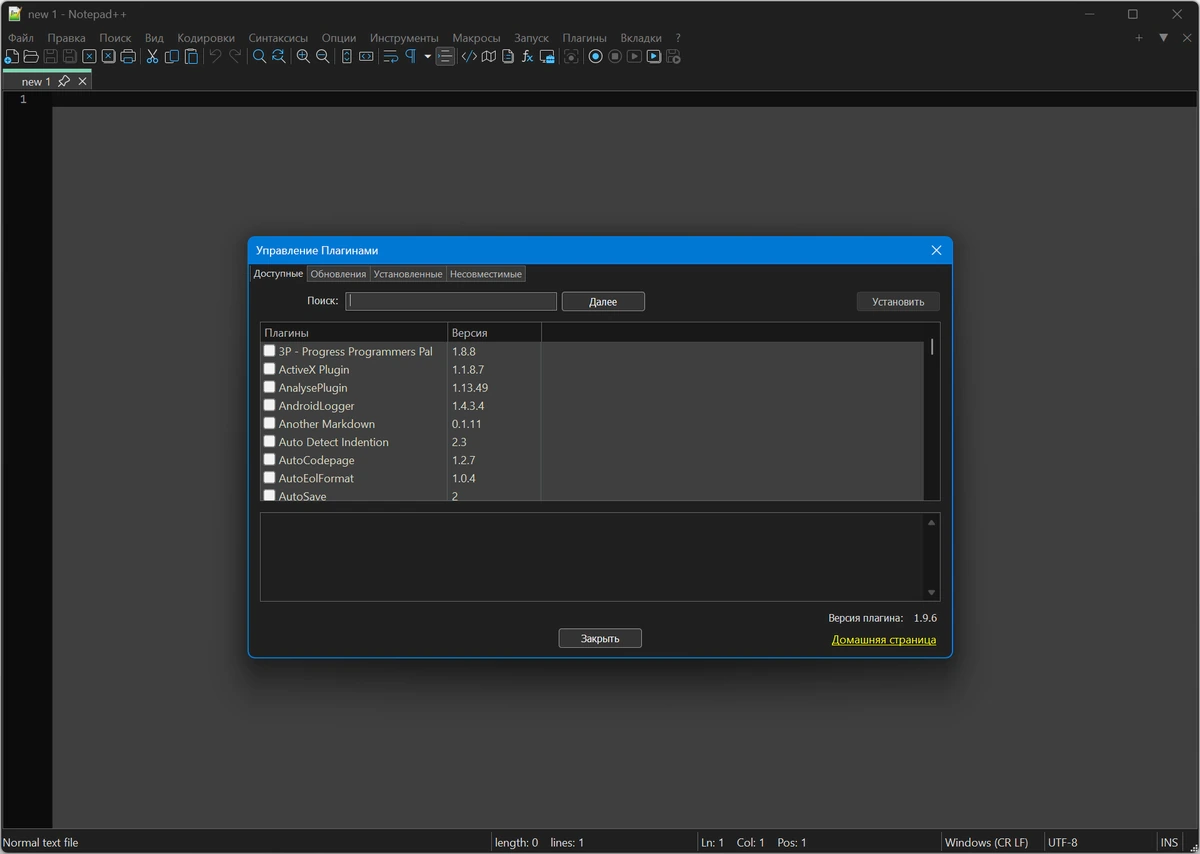1200x854 pixels.
Task: Open the Синтаксисы menu
Action: [278, 38]
